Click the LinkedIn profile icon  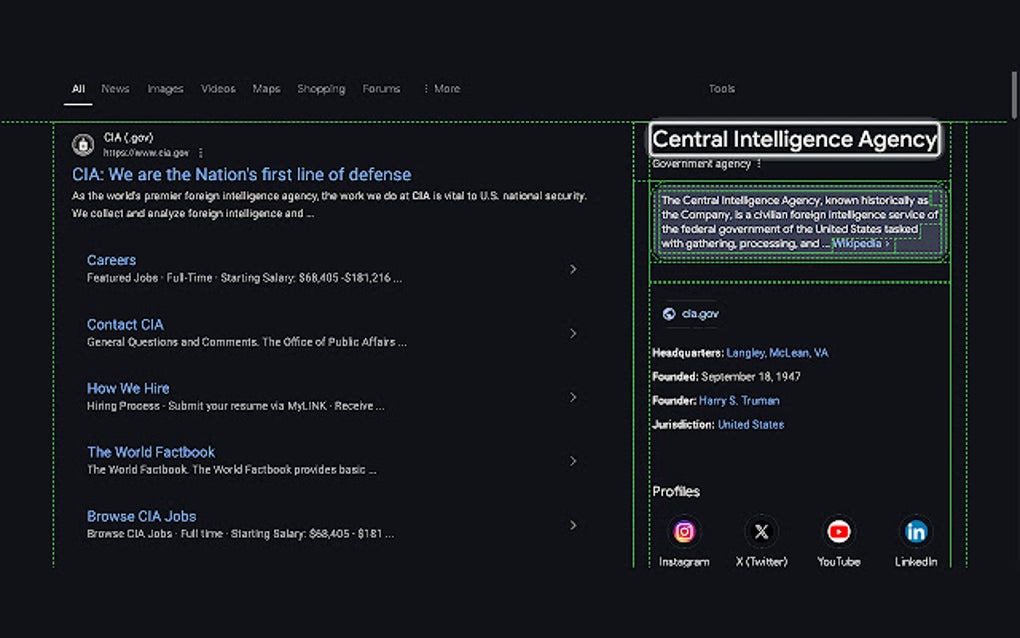click(x=915, y=531)
